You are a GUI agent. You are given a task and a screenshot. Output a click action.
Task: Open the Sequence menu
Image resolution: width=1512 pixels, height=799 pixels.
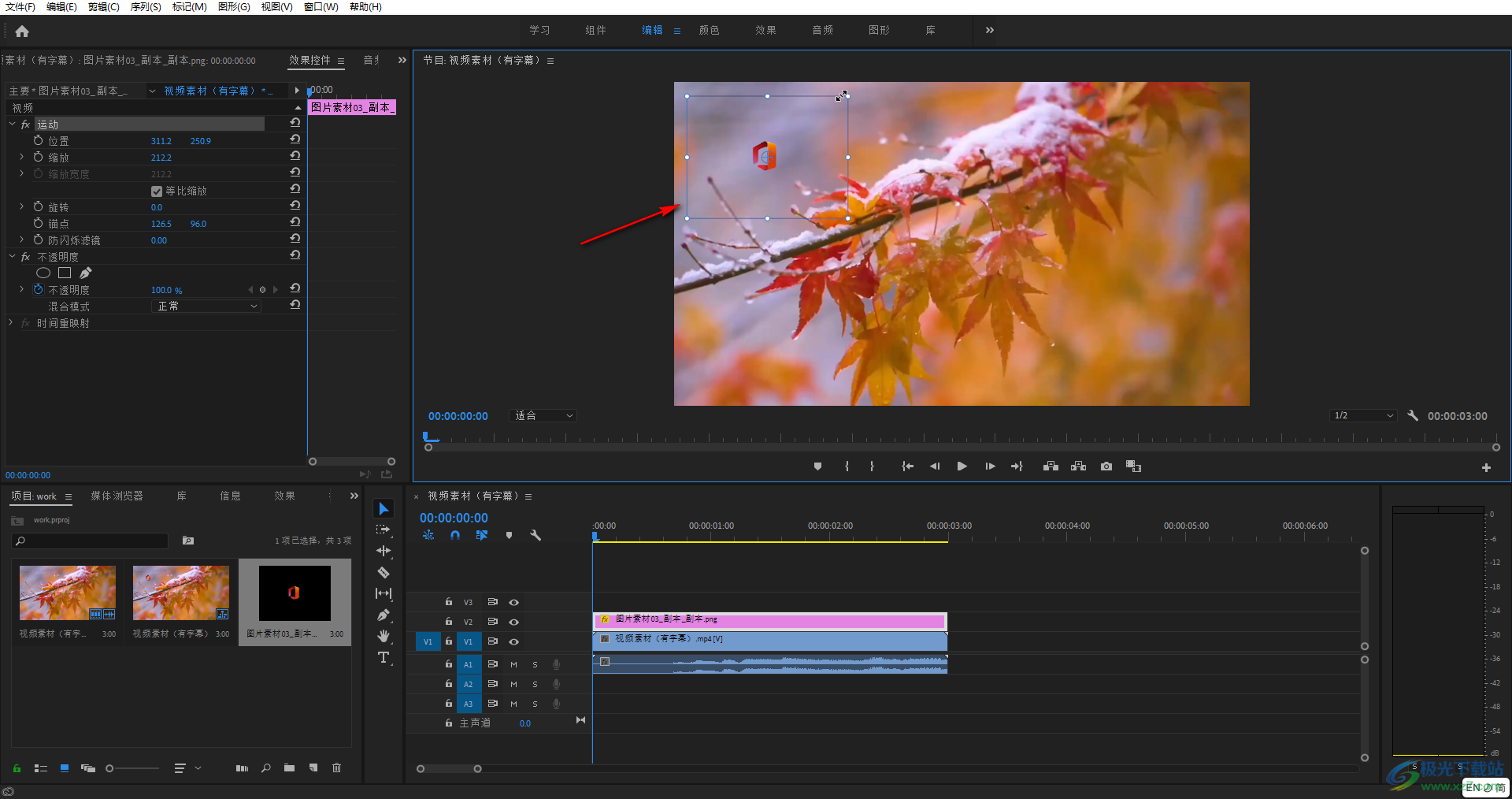click(x=146, y=6)
